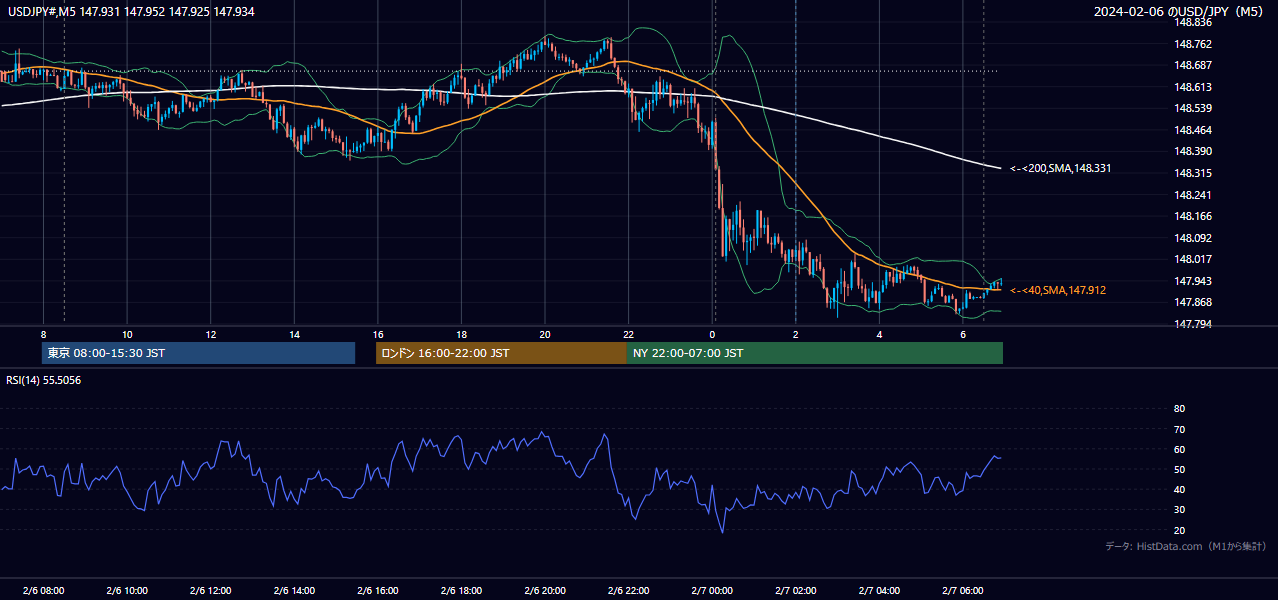Click price axis value 147.943
The height and width of the screenshot is (600, 1278).
click(x=1192, y=281)
